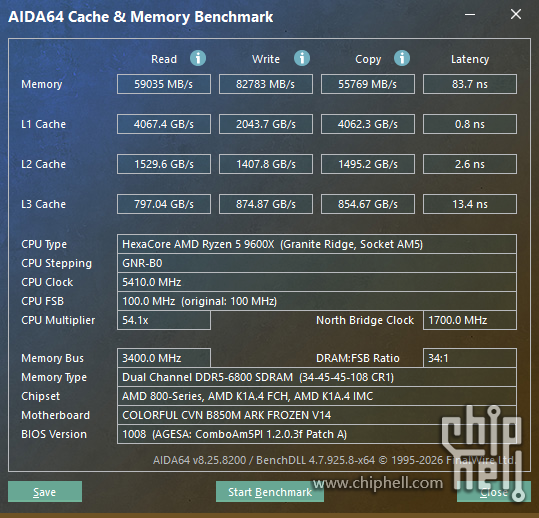This screenshot has width=539, height=518.
Task: Click the Save button
Action: (x=45, y=492)
